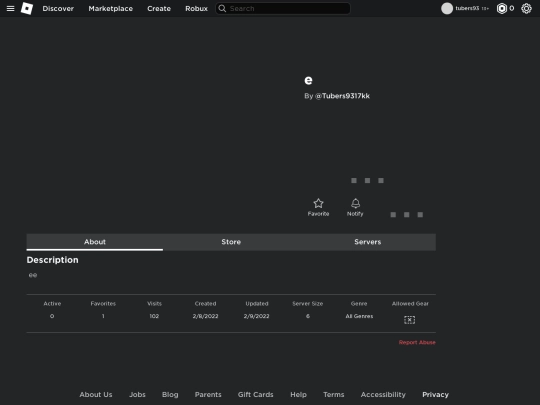Open the Parents footer link
This screenshot has height=405, width=540.
pyautogui.click(x=208, y=395)
